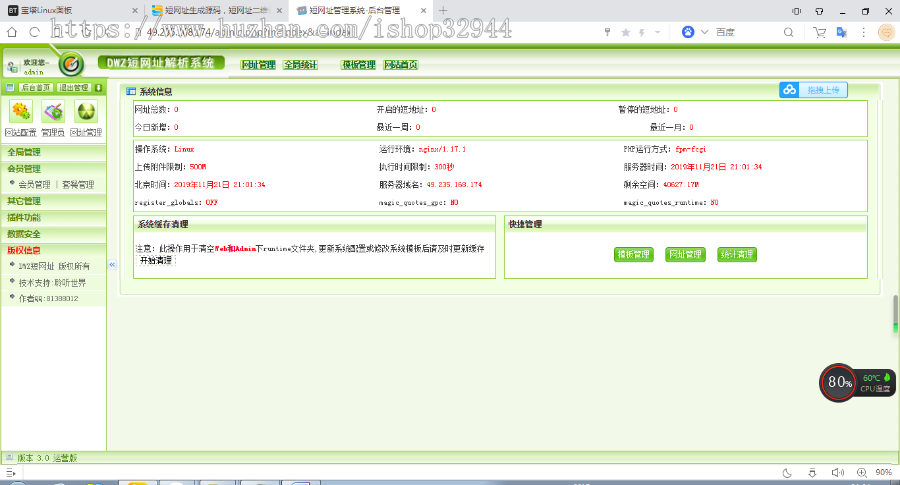Click the browser skin shirt icon
Viewport: 900px width, 485px height.
tap(819, 11)
